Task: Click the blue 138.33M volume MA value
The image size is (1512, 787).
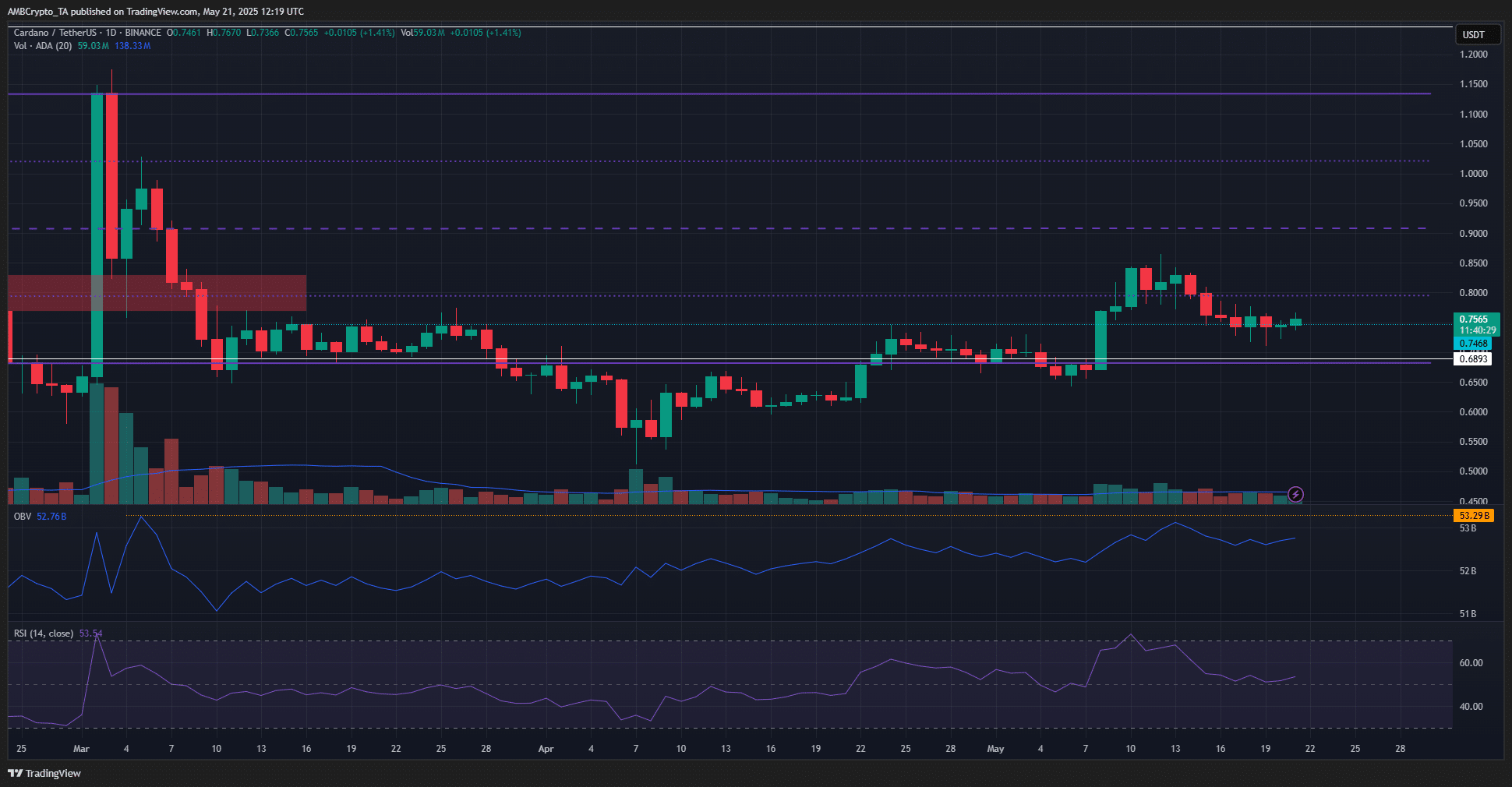Action: tap(132, 46)
